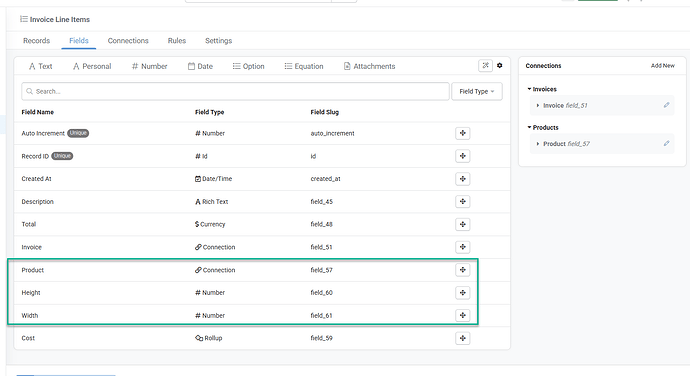Click the magic wand tool button
Viewport: 690px width, 376px height.
coord(485,66)
